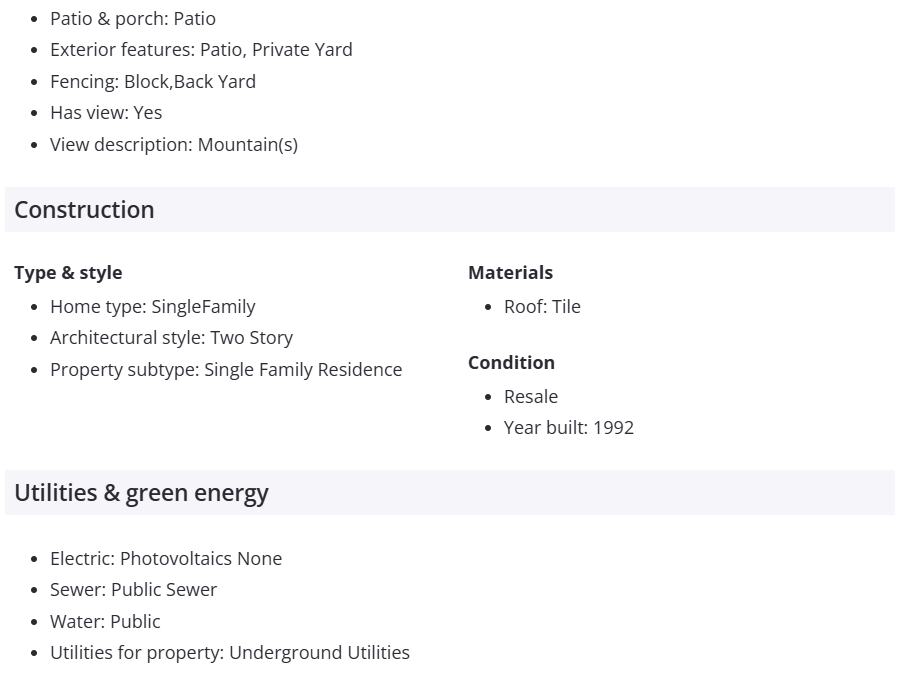Click the "Type & style" subheading
Screen dimensions: 898x694
[x=68, y=272]
